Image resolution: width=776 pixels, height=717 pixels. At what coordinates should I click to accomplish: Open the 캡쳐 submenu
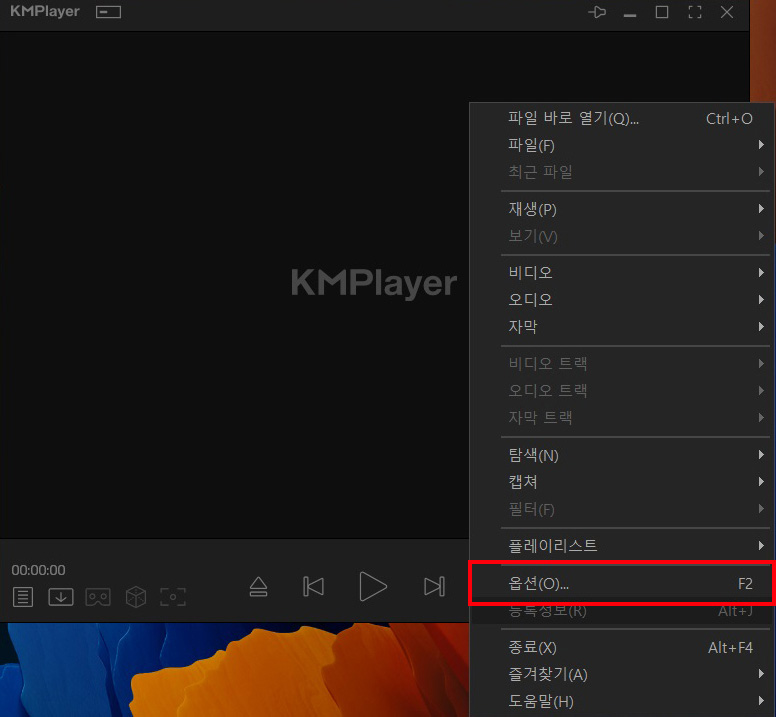pos(621,482)
